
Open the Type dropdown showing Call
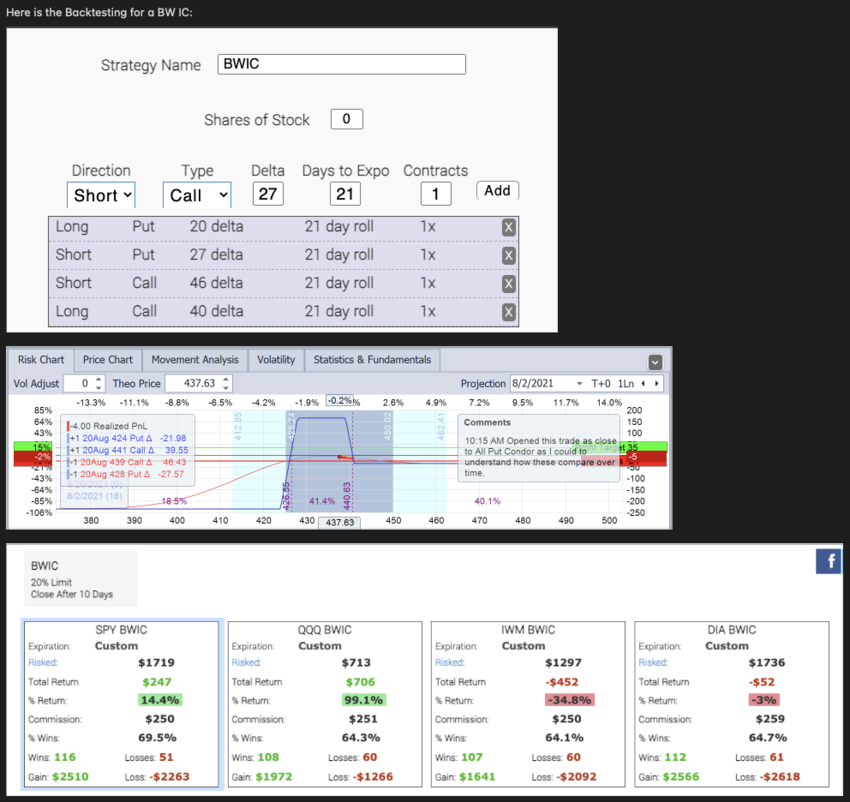197,195
